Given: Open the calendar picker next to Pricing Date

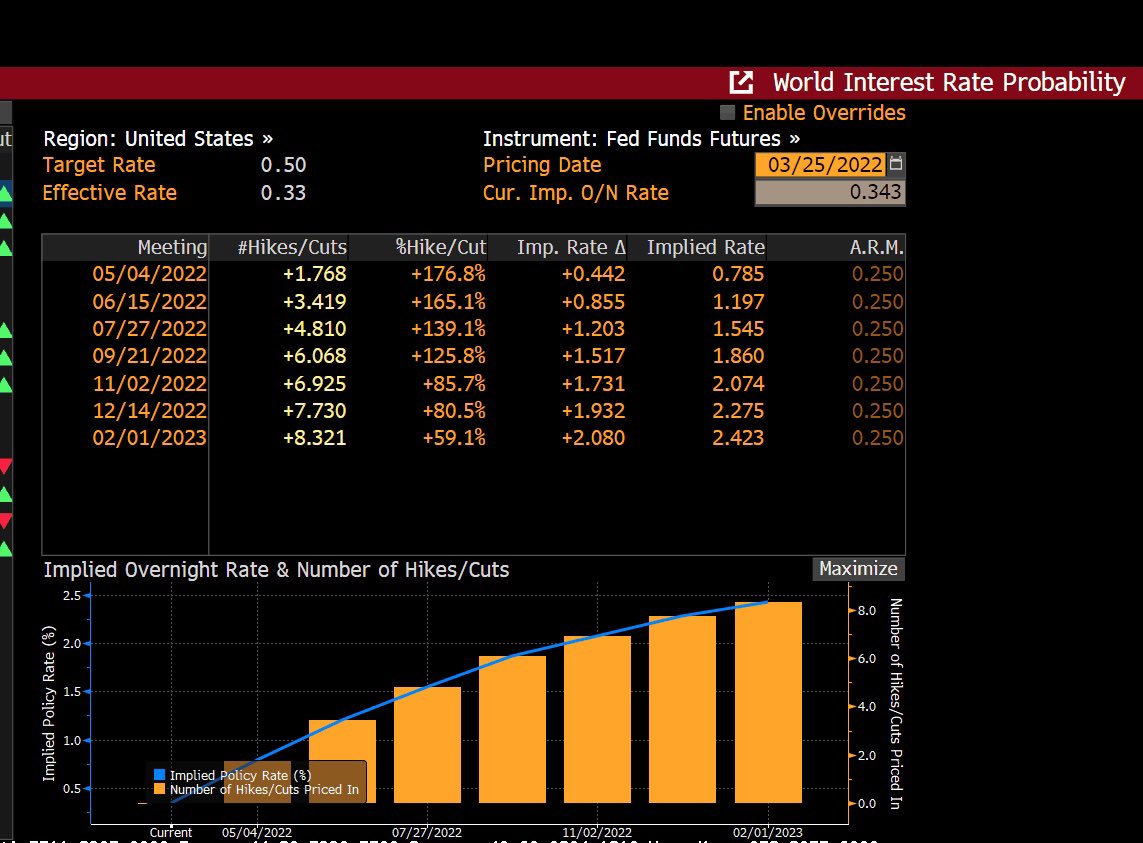Looking at the screenshot, I should [x=896, y=164].
